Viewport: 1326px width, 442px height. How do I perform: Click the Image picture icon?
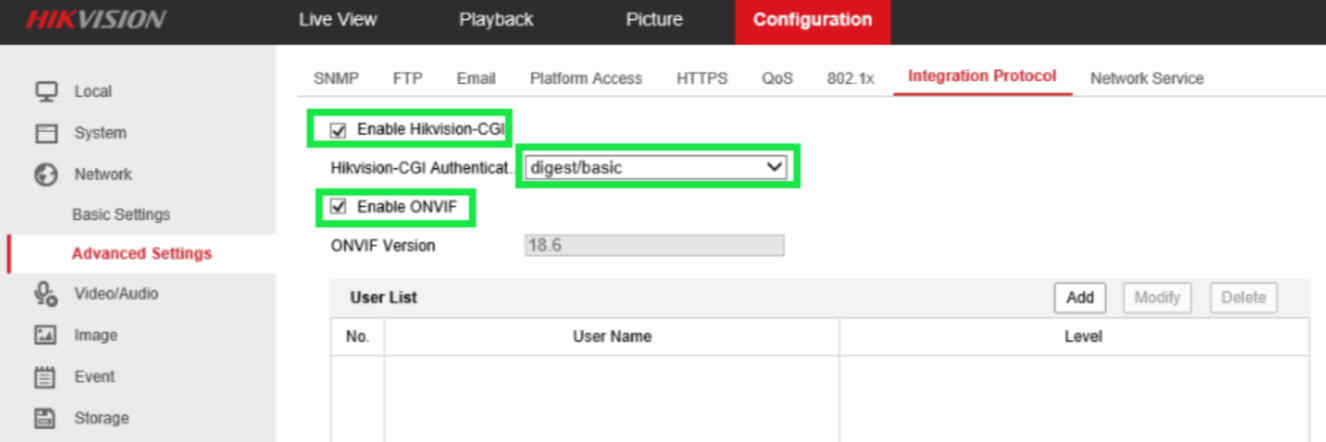click(46, 336)
